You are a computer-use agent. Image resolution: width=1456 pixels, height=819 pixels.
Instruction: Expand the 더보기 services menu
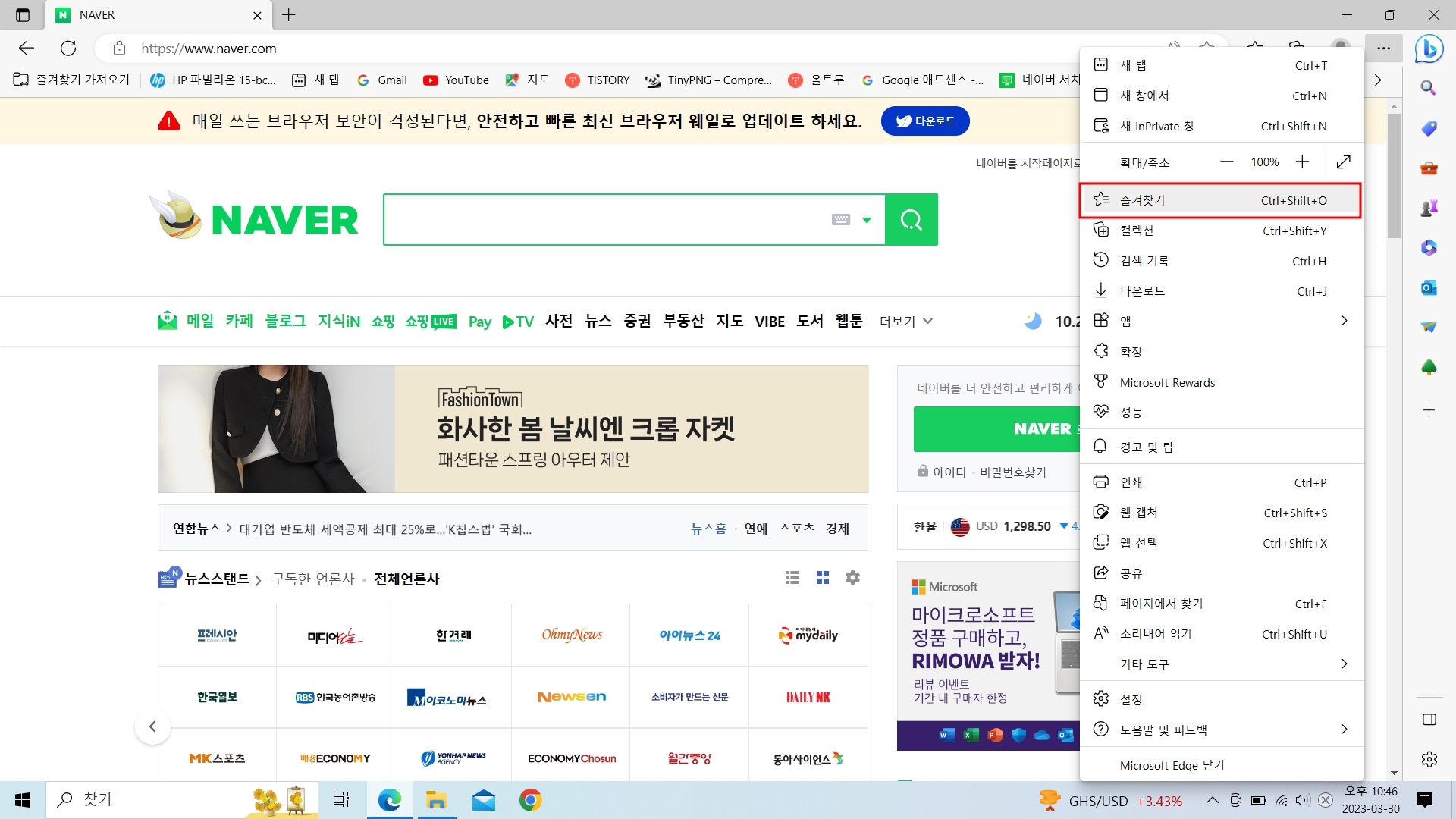pos(905,322)
